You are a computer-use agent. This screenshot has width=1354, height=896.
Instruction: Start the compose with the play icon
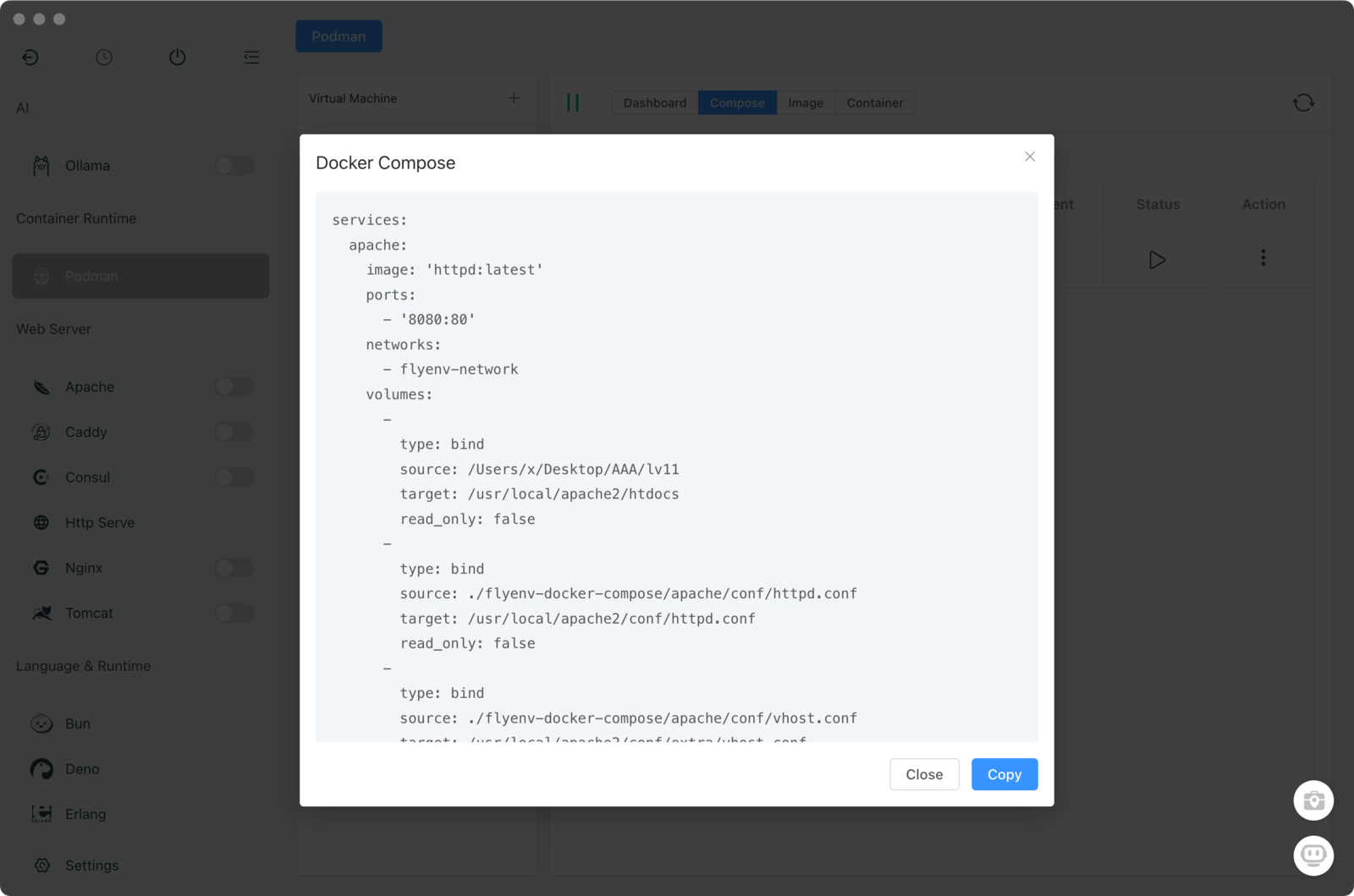tap(1157, 260)
